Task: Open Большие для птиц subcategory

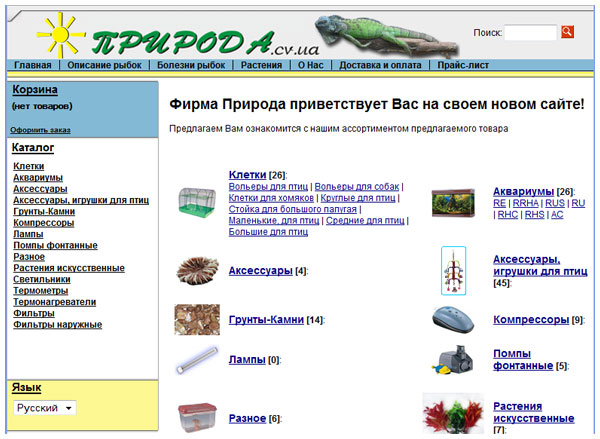Action: point(268,232)
